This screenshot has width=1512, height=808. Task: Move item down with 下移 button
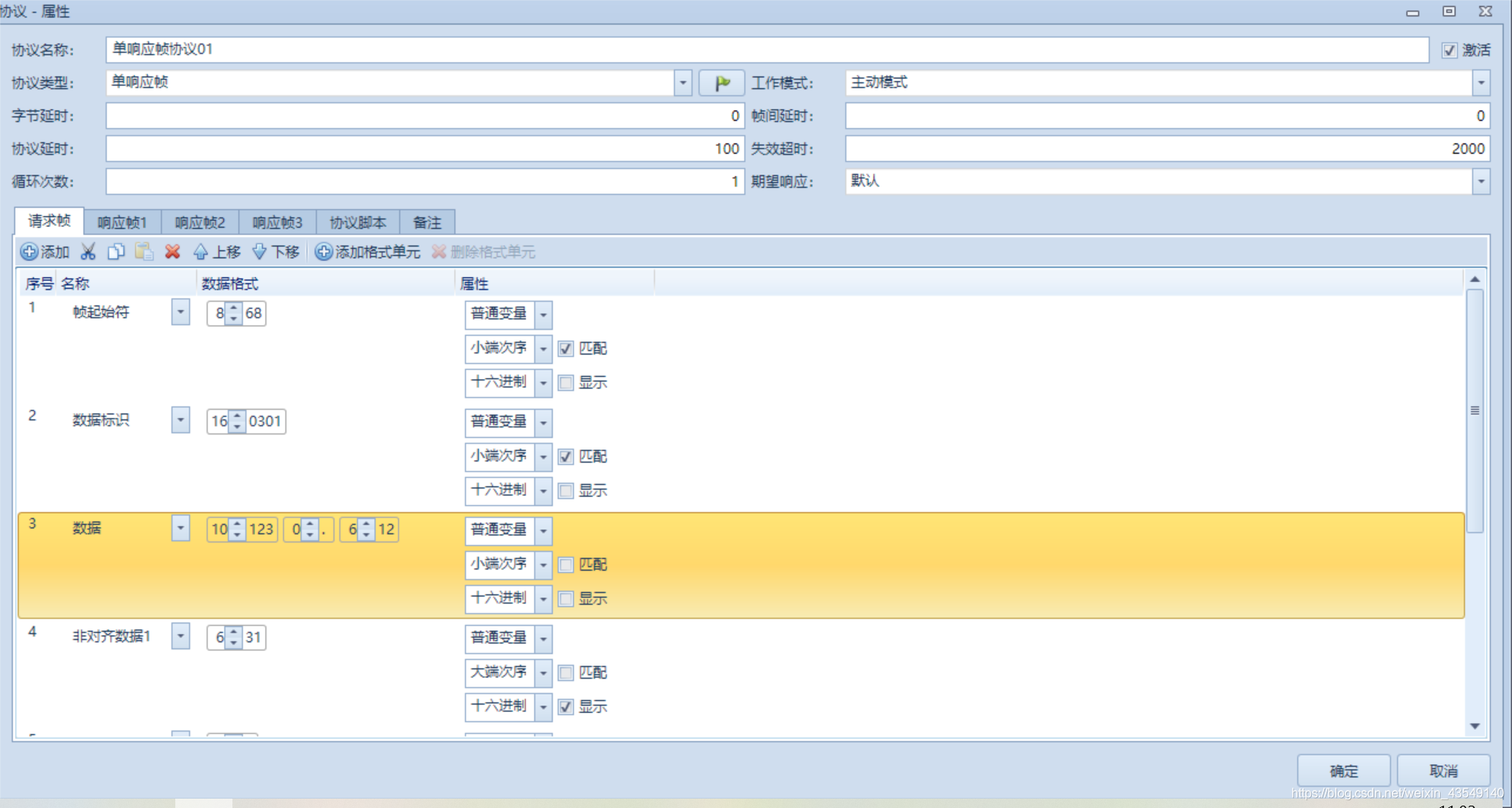(x=275, y=252)
